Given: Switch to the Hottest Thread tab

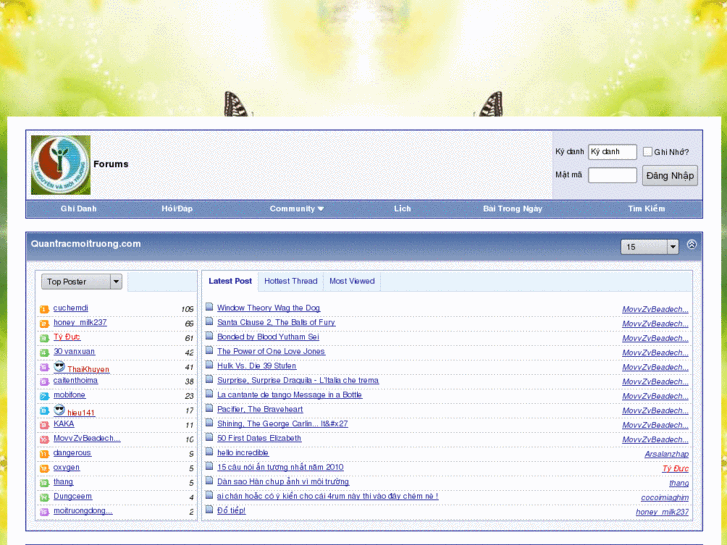Looking at the screenshot, I should click(x=291, y=281).
